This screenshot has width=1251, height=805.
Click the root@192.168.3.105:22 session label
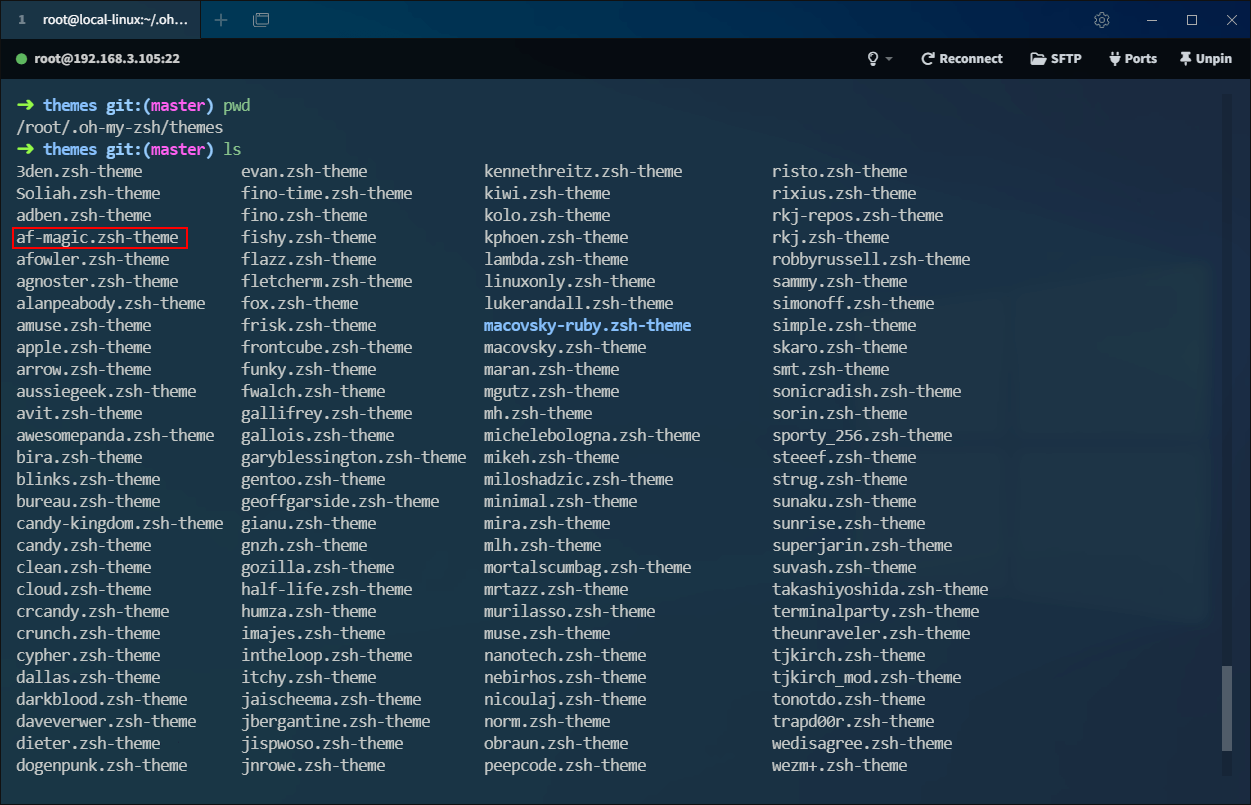point(107,59)
